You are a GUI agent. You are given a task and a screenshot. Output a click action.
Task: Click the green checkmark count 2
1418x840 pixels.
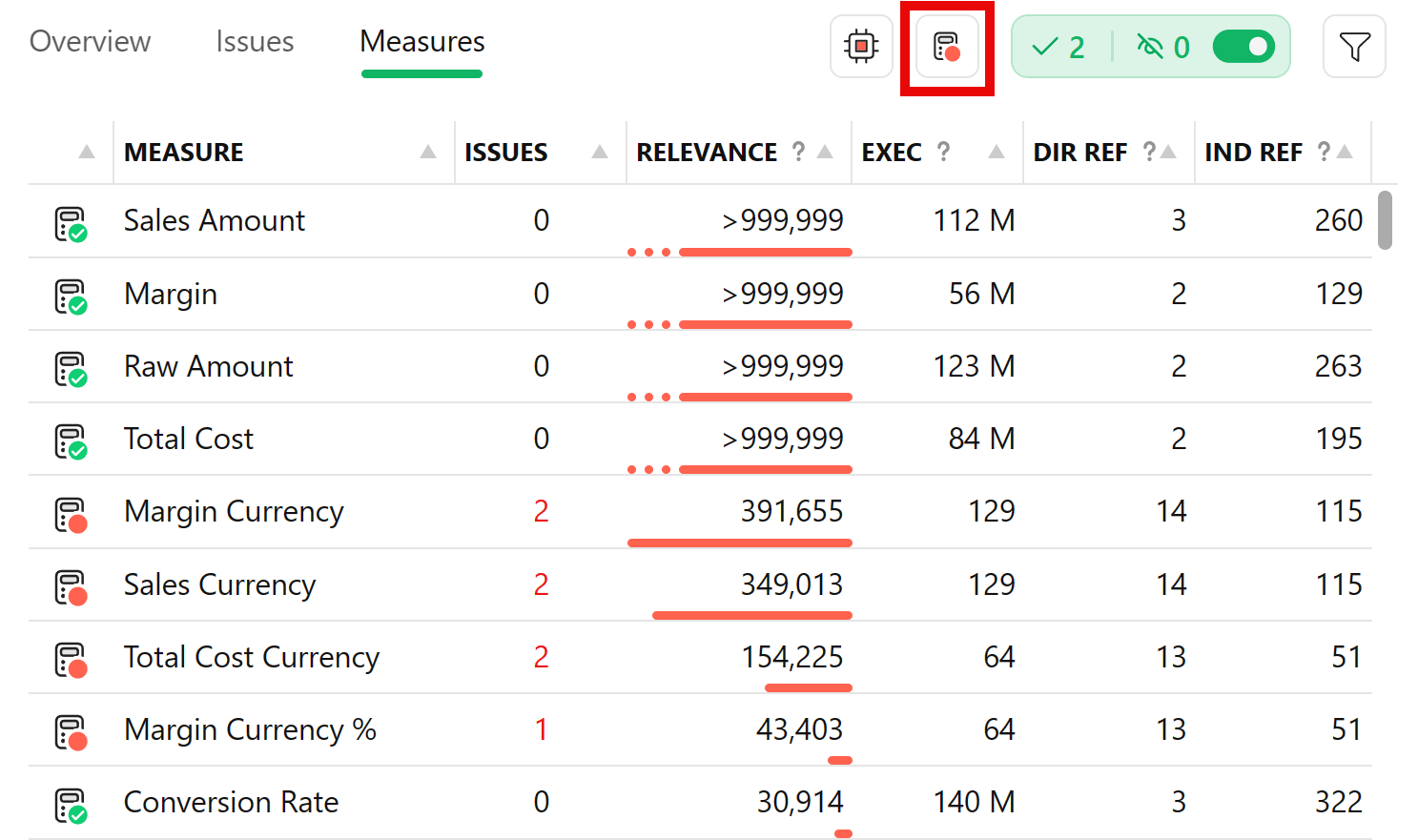1059,47
